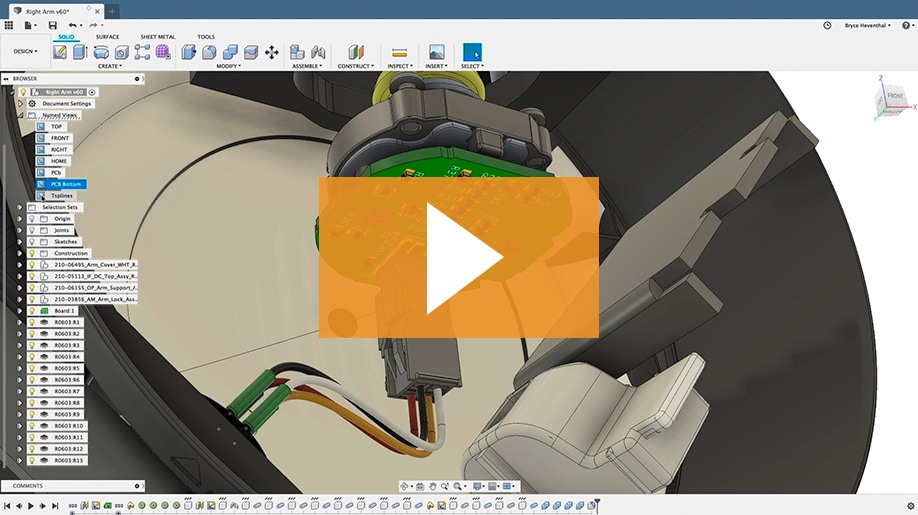Click the Rectangular Pattern tool icon
The image size is (918, 515).
pos(142,52)
